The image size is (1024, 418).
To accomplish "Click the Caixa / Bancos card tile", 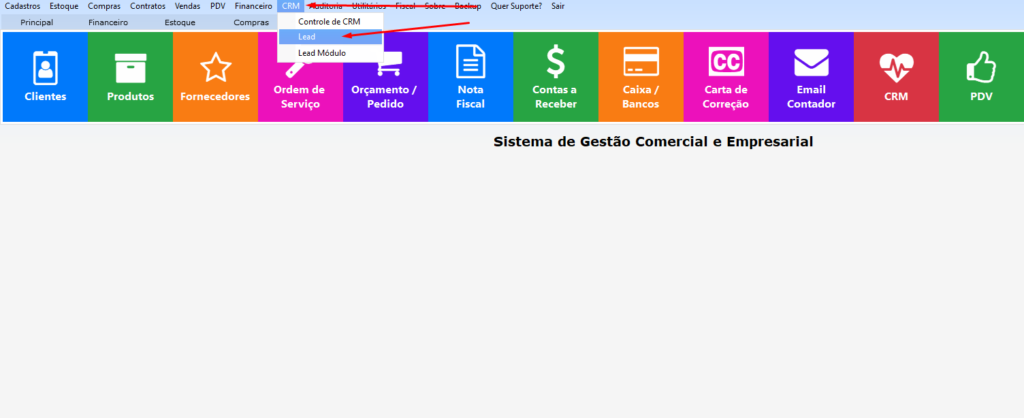I will [x=640, y=77].
